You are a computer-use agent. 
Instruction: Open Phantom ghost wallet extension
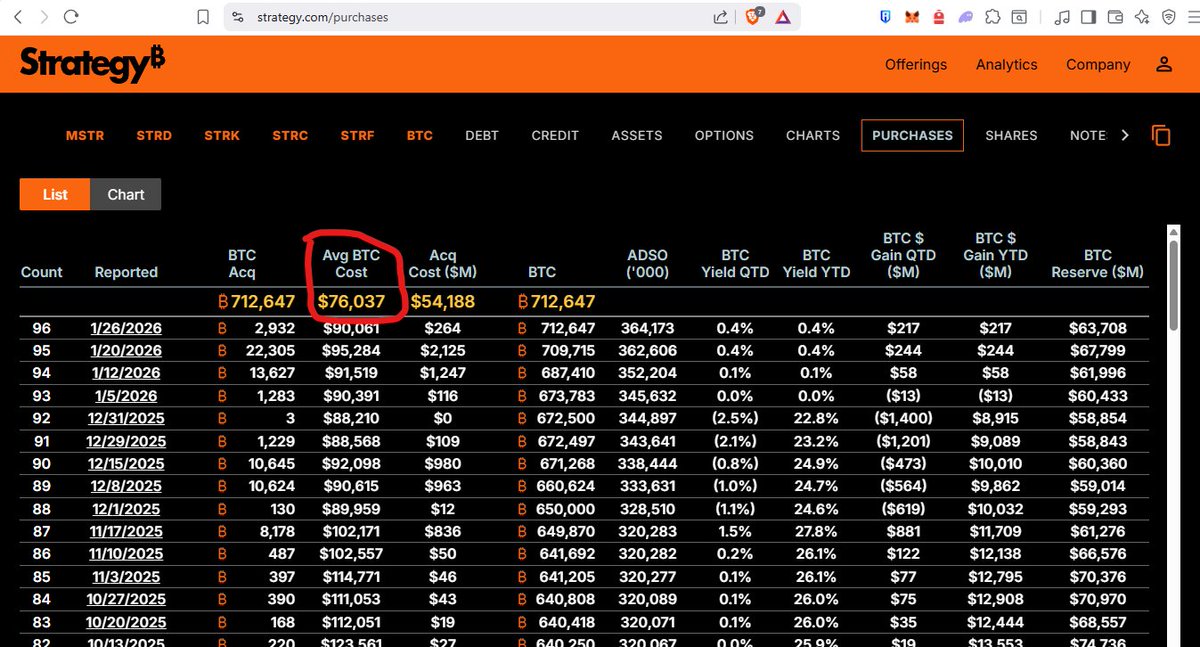[965, 17]
